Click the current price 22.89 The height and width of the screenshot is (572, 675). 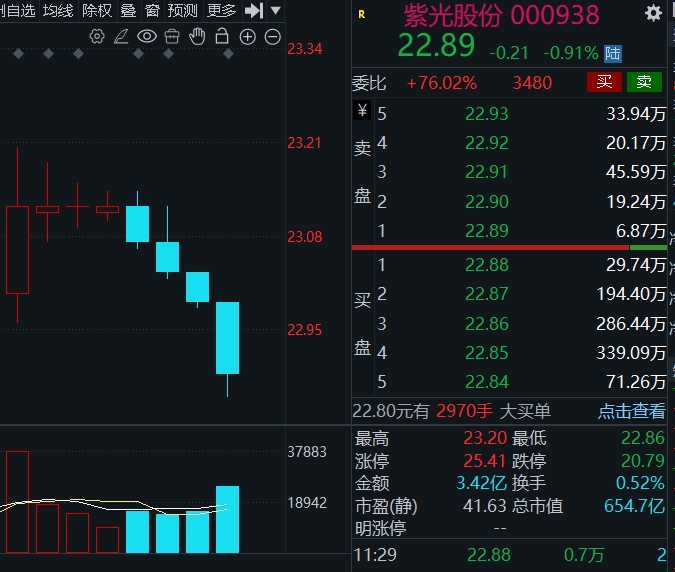436,45
